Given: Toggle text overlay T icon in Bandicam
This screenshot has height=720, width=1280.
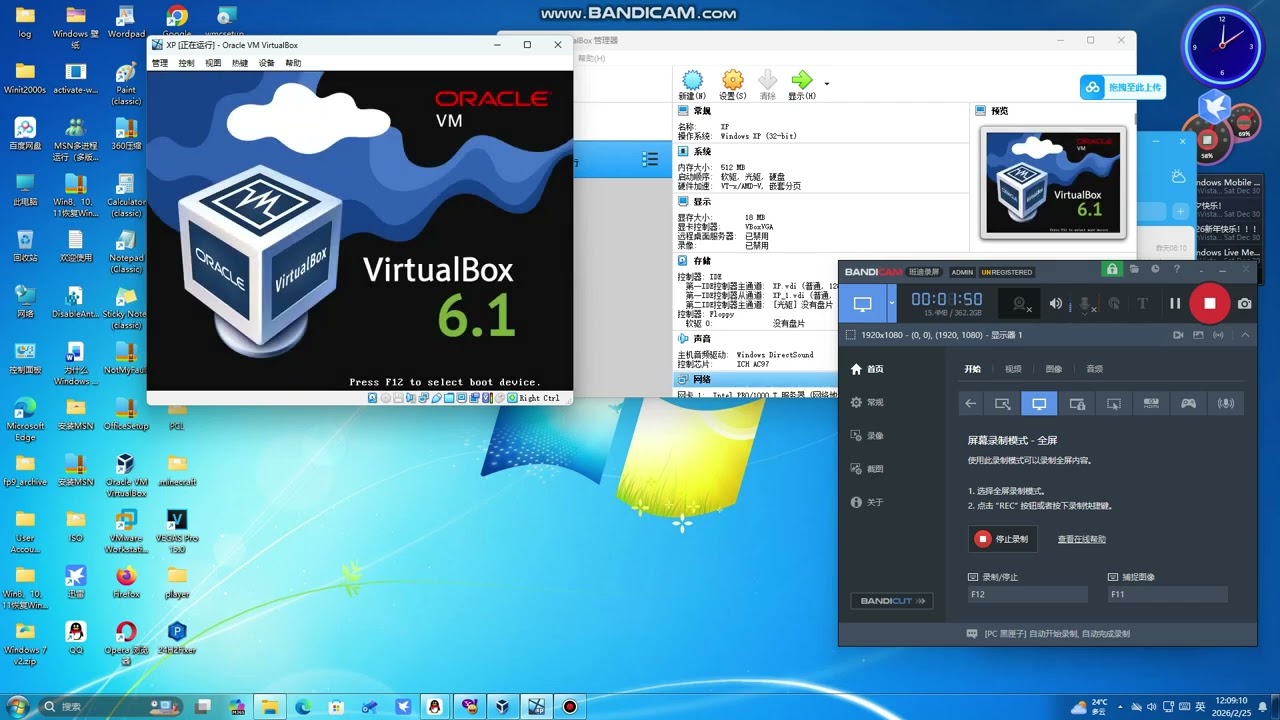Looking at the screenshot, I should (x=1143, y=303).
